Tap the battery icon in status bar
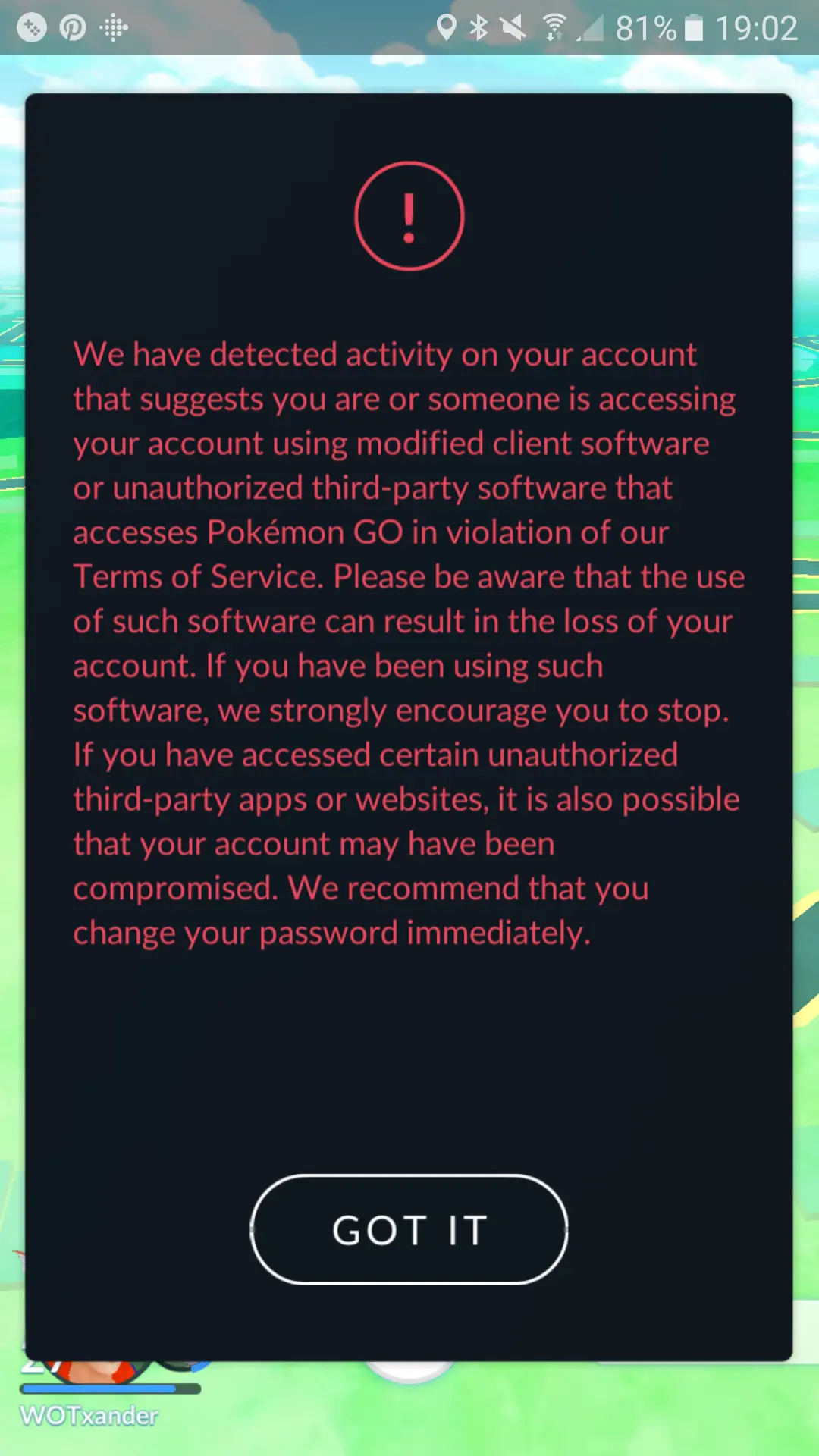 [x=694, y=28]
